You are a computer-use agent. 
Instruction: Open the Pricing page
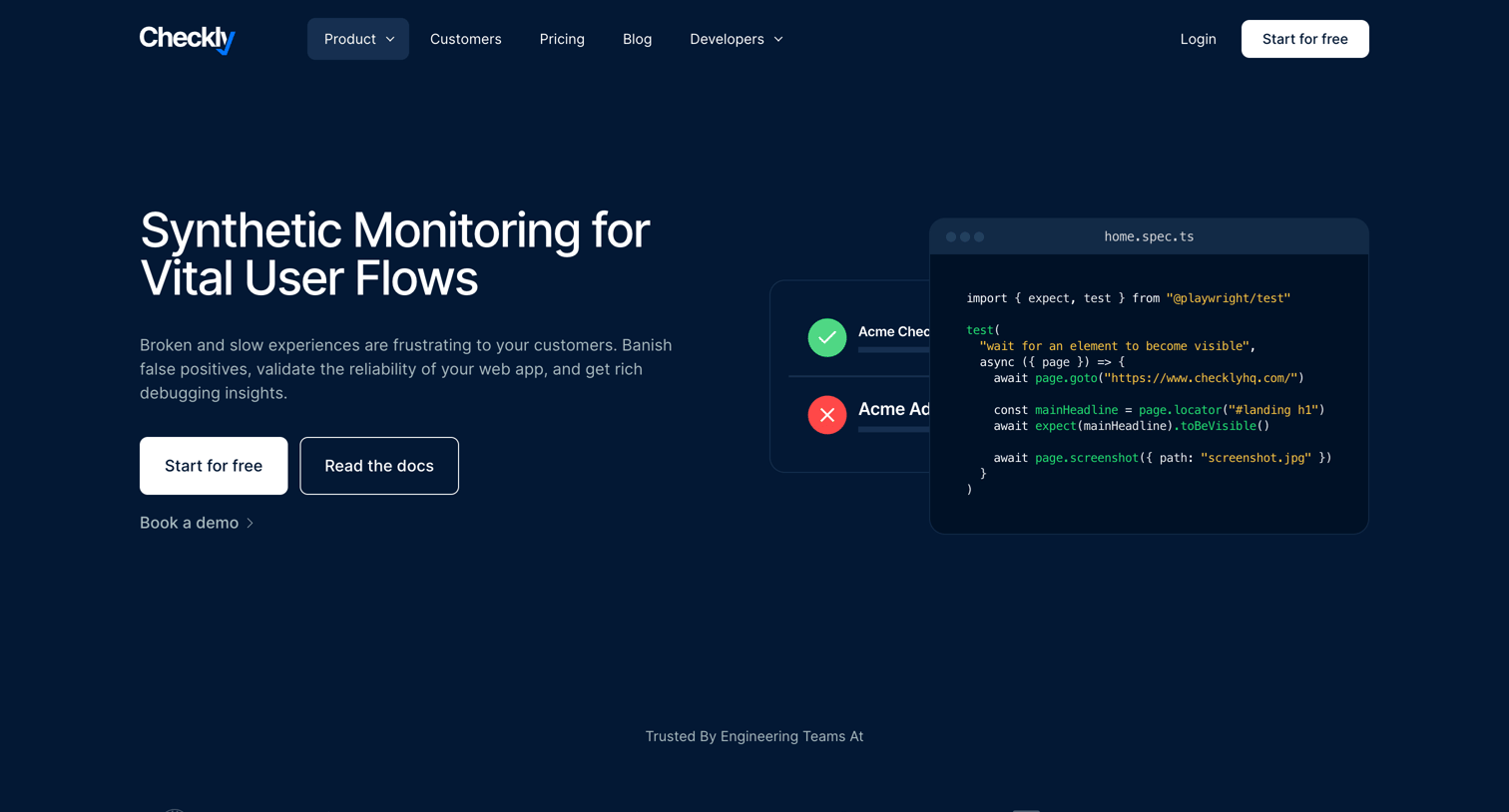(x=562, y=39)
